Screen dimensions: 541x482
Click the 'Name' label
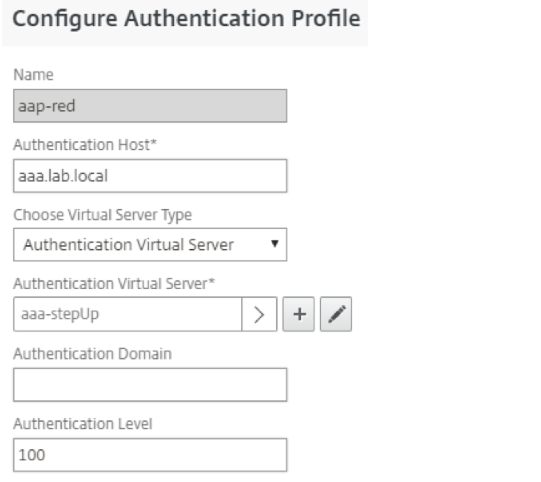(33, 75)
